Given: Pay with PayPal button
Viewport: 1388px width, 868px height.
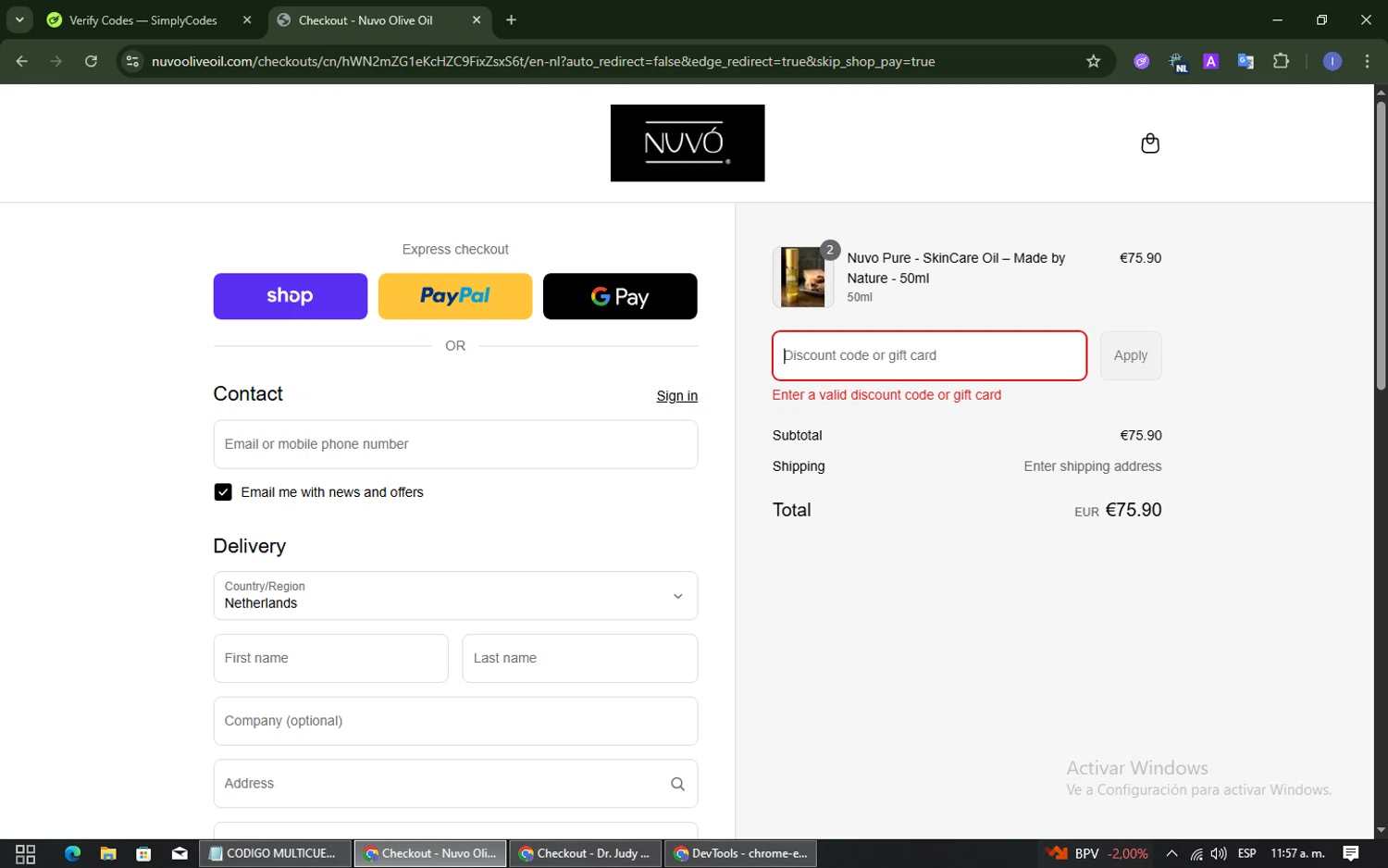Looking at the screenshot, I should click(x=455, y=296).
